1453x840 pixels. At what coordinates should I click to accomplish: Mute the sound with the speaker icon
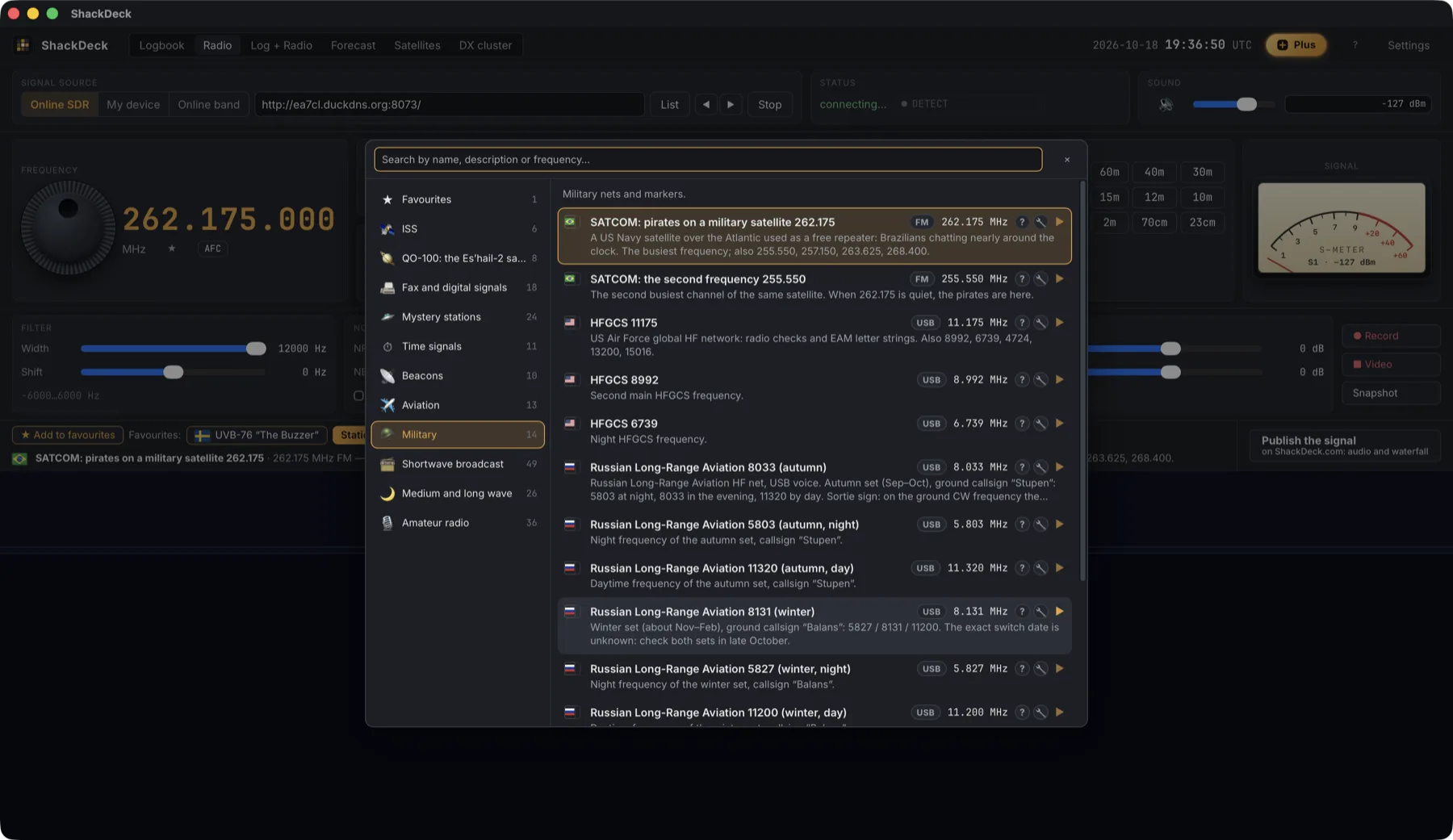(1166, 104)
